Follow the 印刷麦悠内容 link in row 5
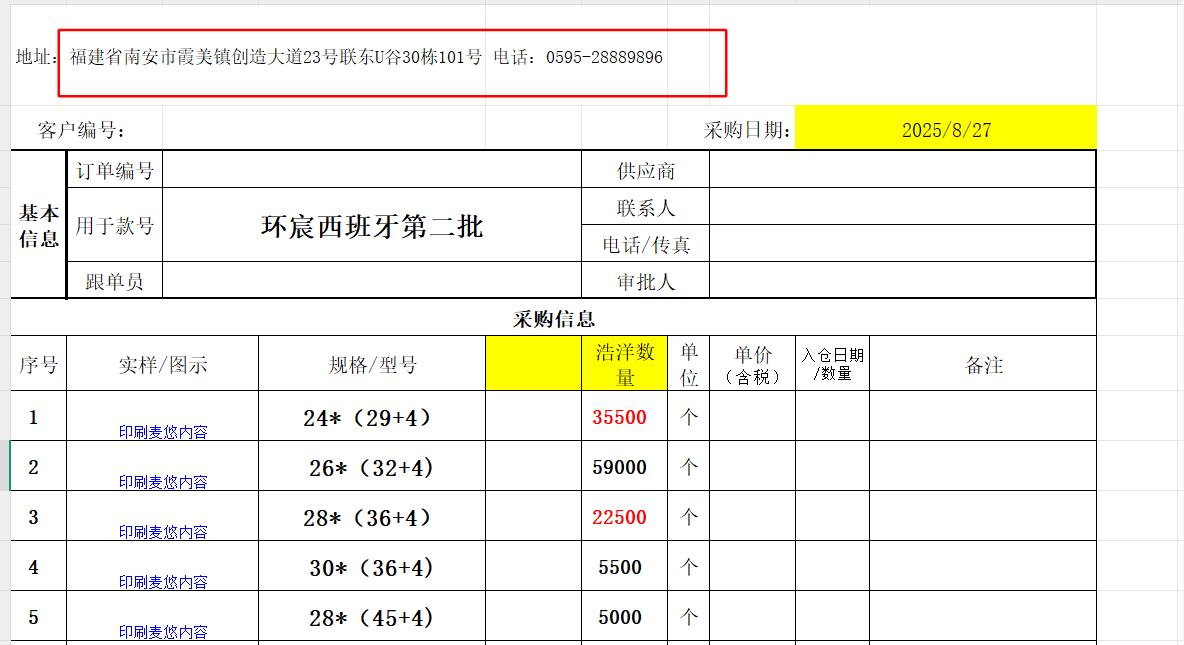Screen dimensions: 1184x645 point(163,632)
